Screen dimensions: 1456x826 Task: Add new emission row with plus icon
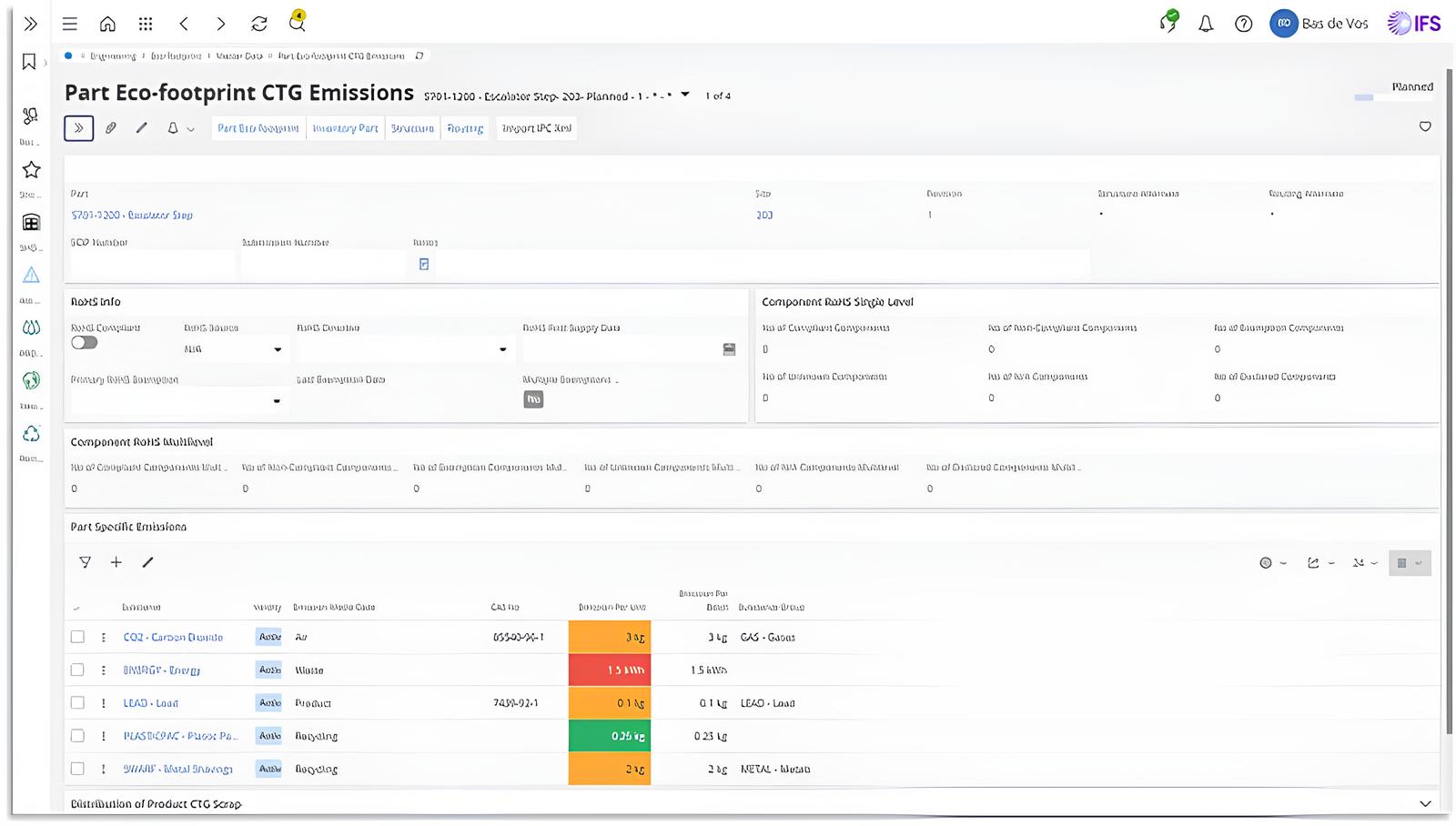point(116,562)
